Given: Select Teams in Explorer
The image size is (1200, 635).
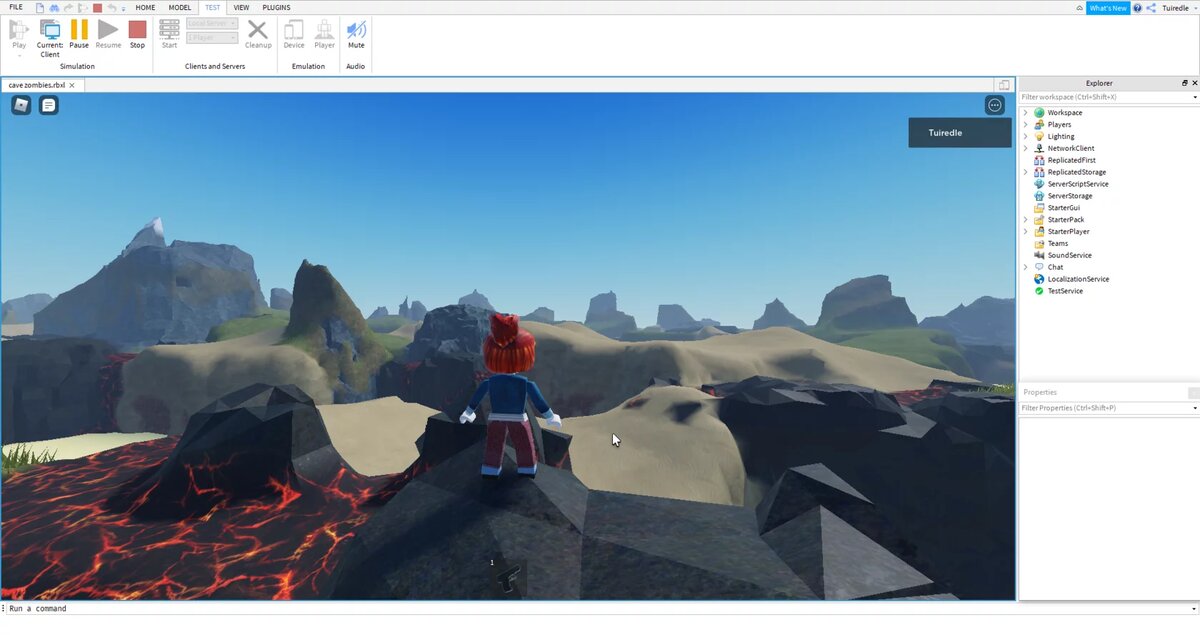Looking at the screenshot, I should point(1058,243).
